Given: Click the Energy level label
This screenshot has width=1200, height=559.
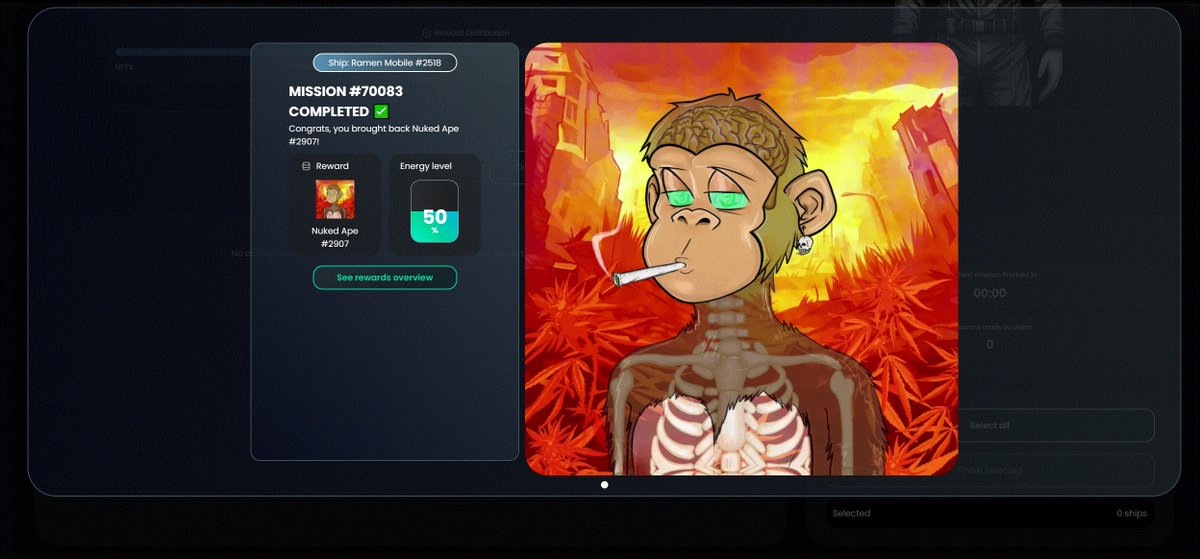Looking at the screenshot, I should coord(426,166).
